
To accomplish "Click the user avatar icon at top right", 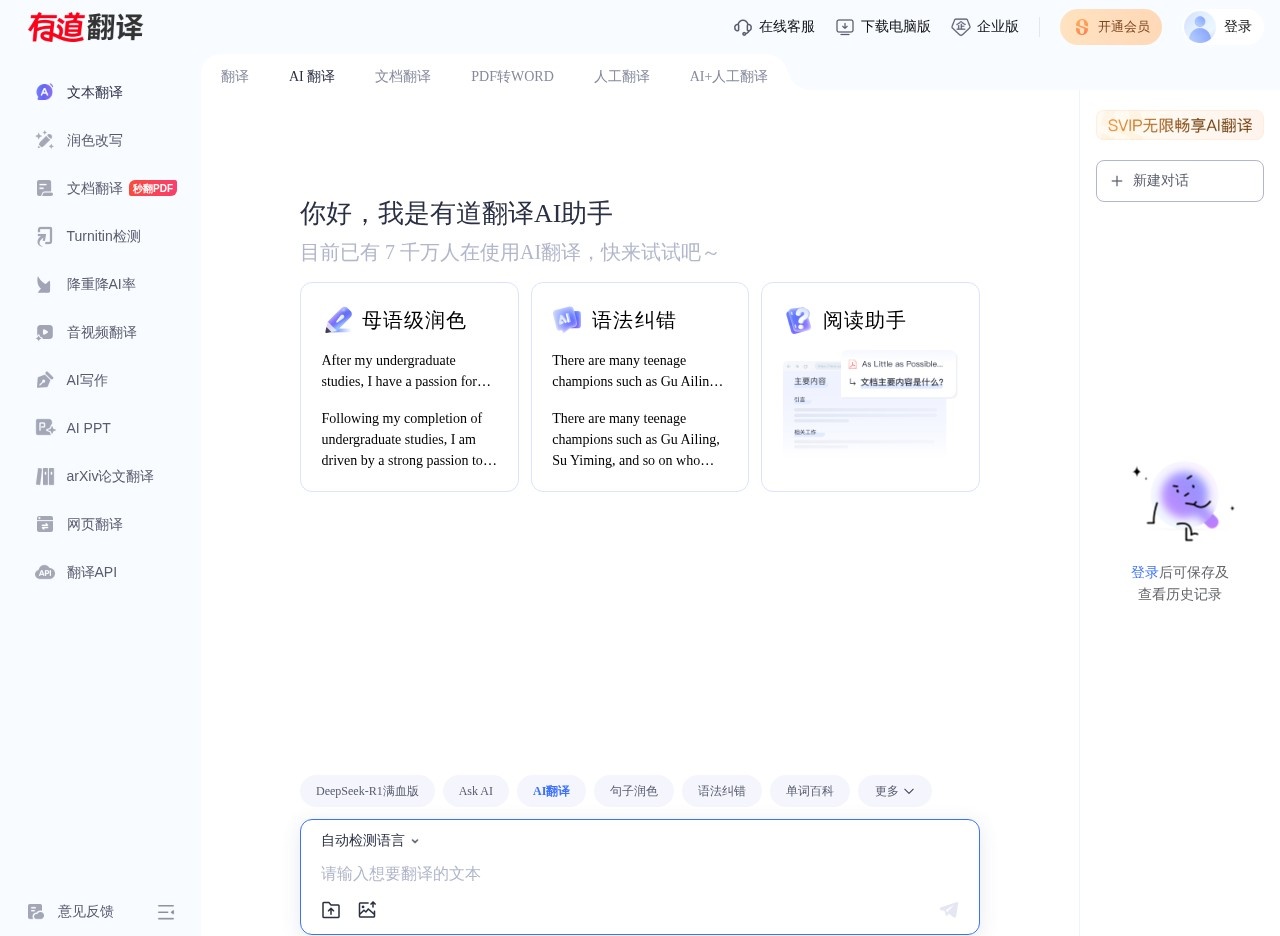I will (1199, 27).
